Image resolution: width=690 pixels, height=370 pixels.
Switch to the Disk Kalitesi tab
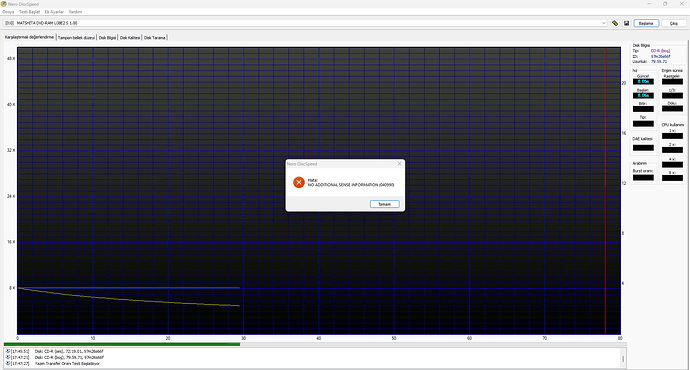[130, 38]
